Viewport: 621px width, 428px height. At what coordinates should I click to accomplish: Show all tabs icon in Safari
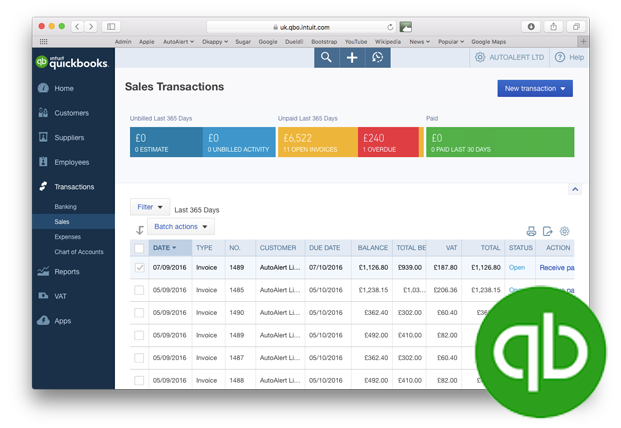tap(576, 27)
